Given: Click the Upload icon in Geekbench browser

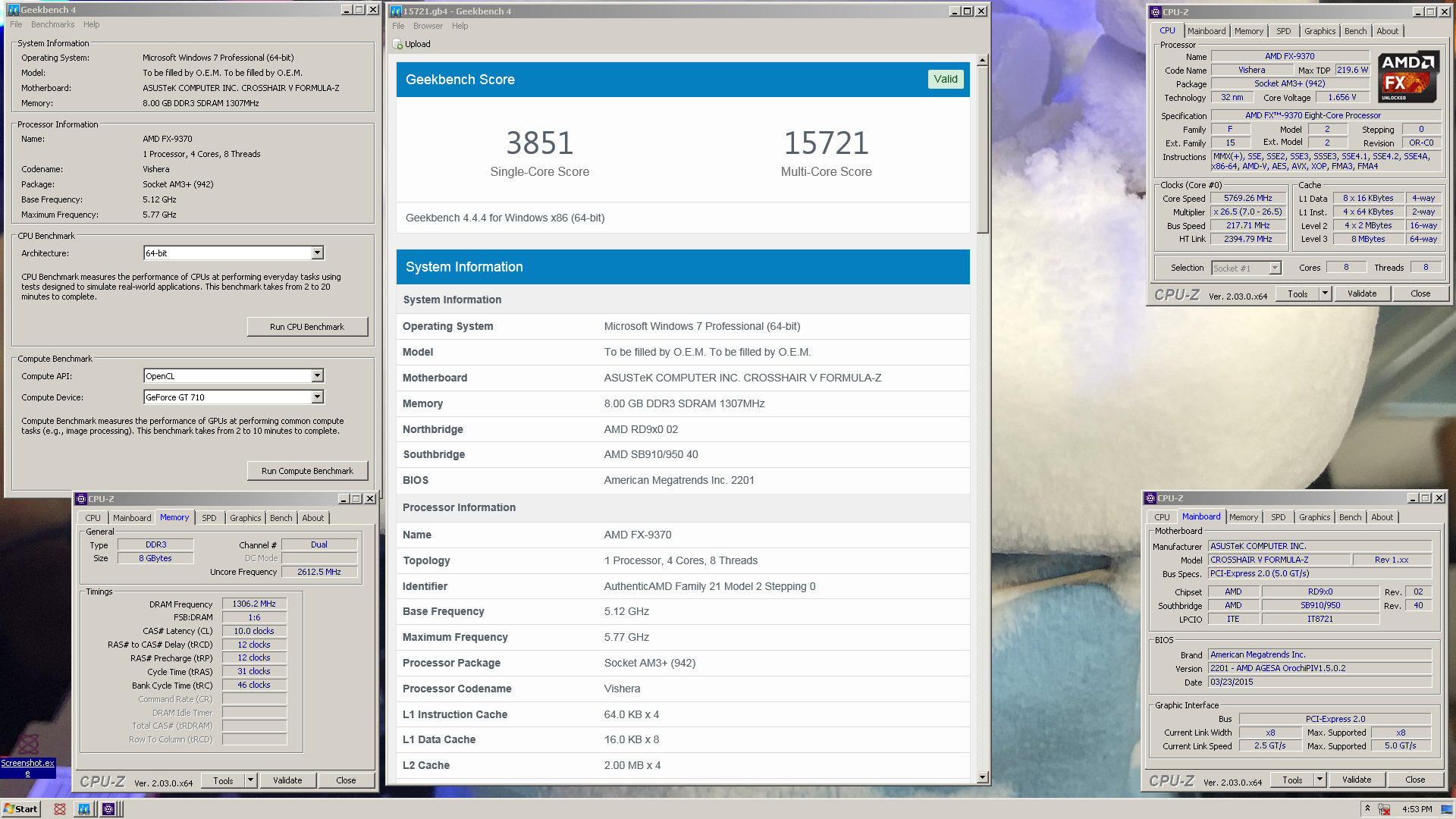Looking at the screenshot, I should pos(398,44).
